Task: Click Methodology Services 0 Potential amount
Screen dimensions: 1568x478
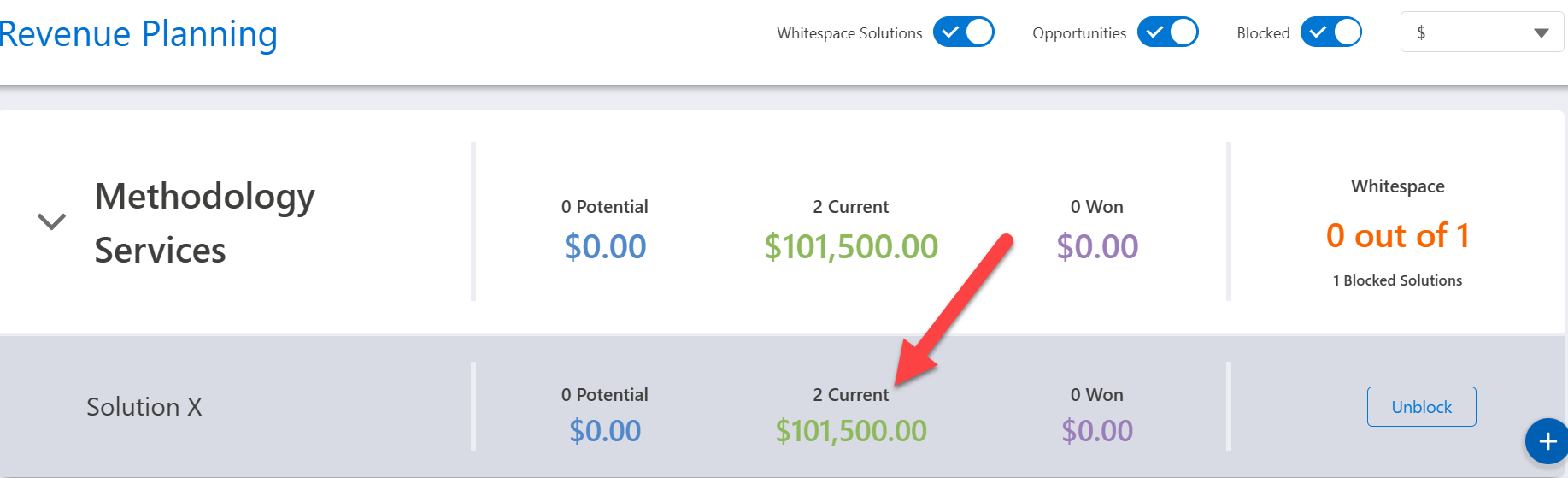Action: 605,246
